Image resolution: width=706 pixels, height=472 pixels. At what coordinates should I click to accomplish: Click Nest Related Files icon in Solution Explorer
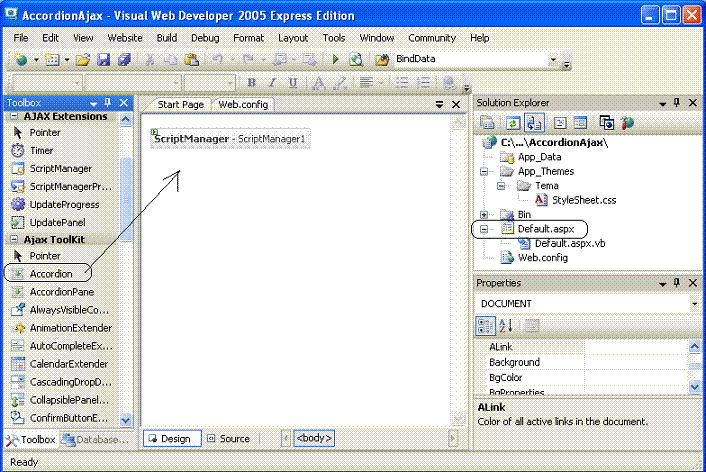(x=534, y=123)
